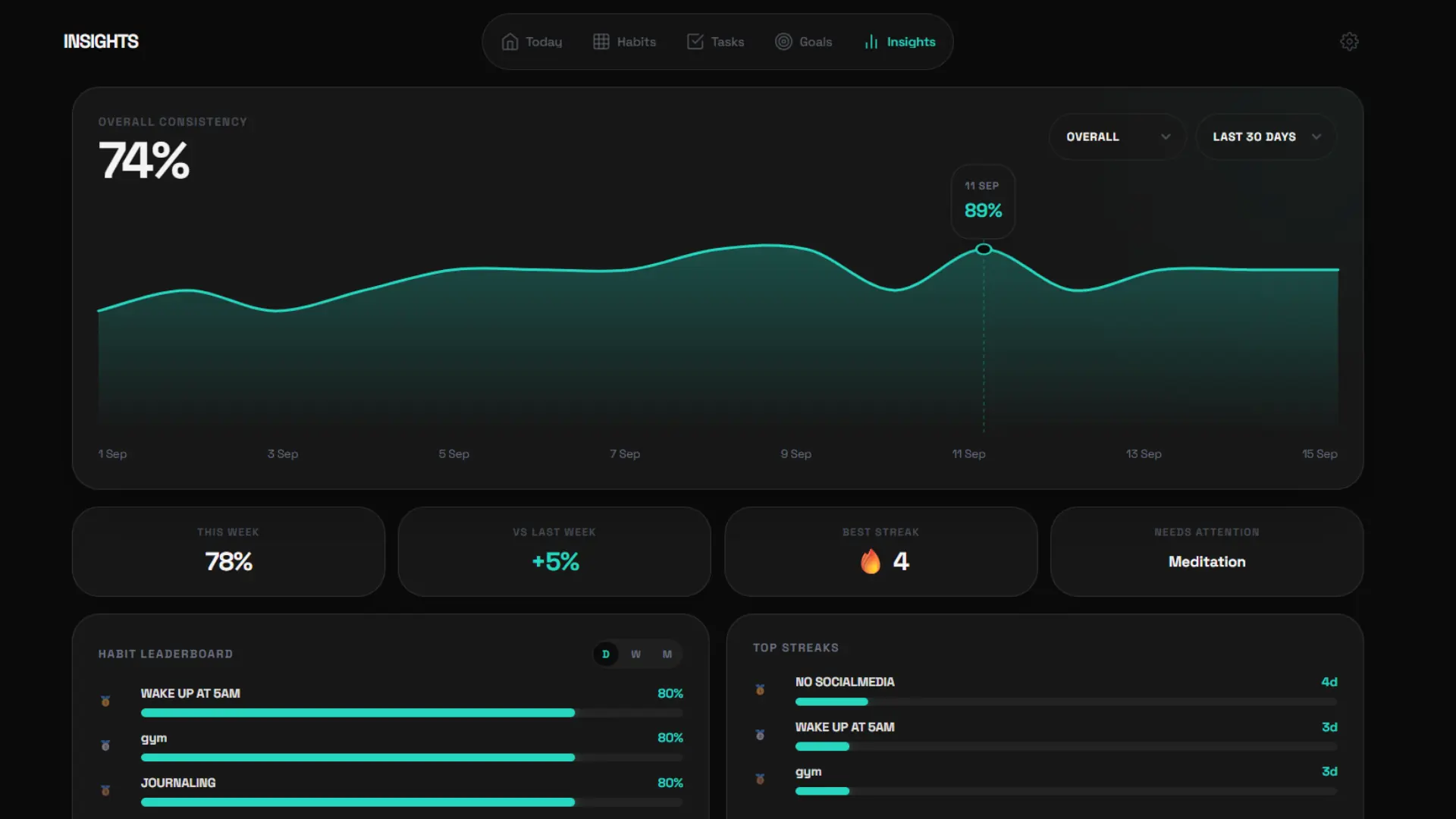
Task: Click the Tasks checkbox icon
Action: point(695,42)
